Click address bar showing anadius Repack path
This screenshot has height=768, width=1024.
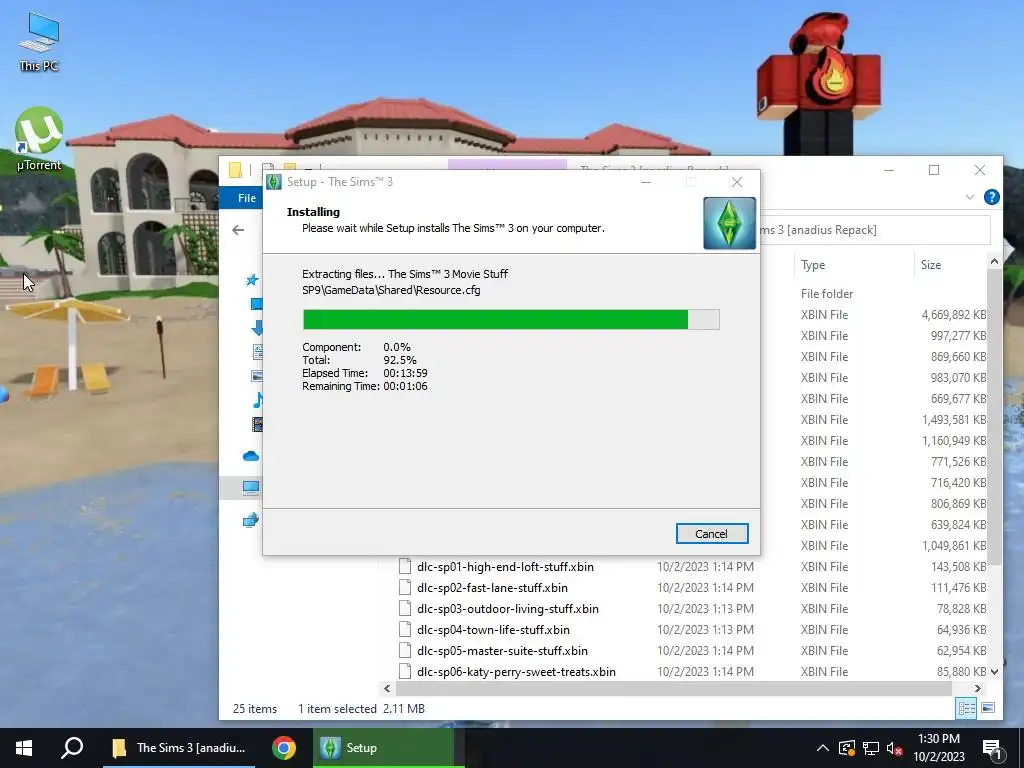875,230
